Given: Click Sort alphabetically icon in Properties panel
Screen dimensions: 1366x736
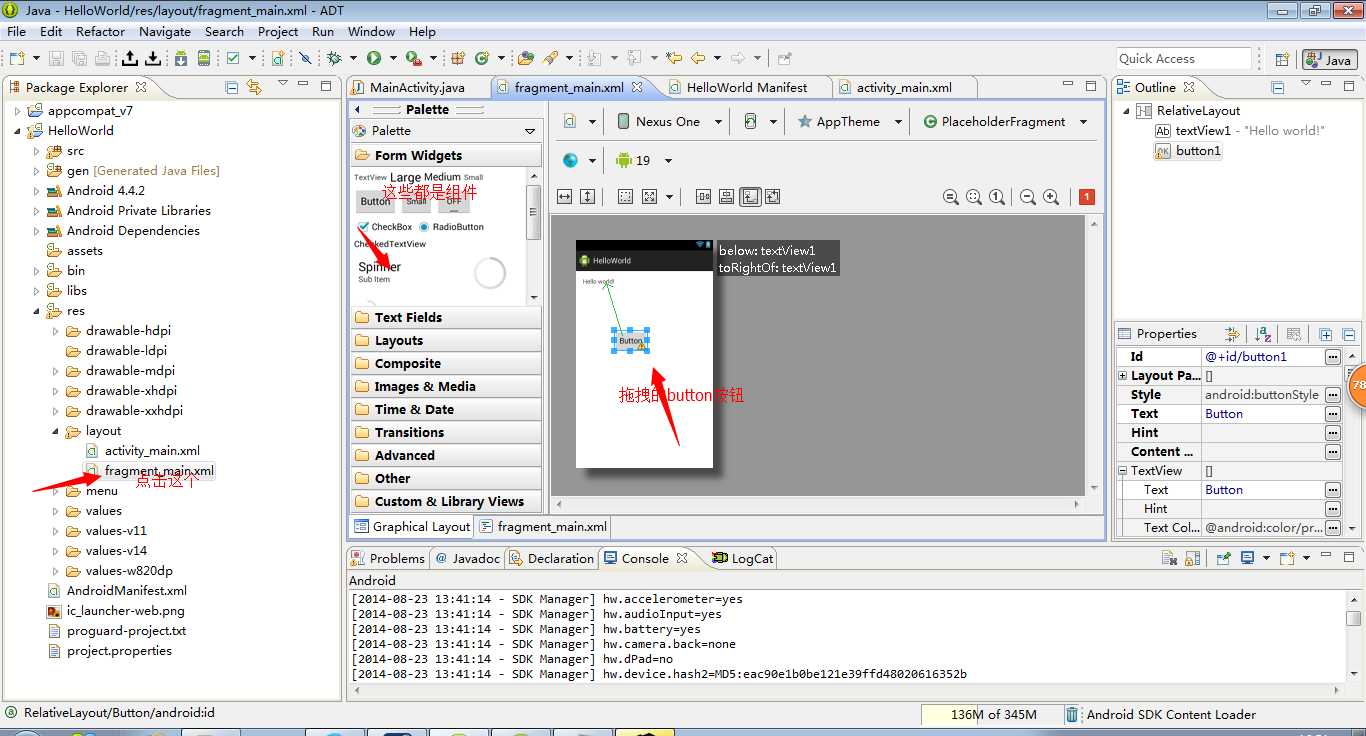Looking at the screenshot, I should pos(1263,334).
